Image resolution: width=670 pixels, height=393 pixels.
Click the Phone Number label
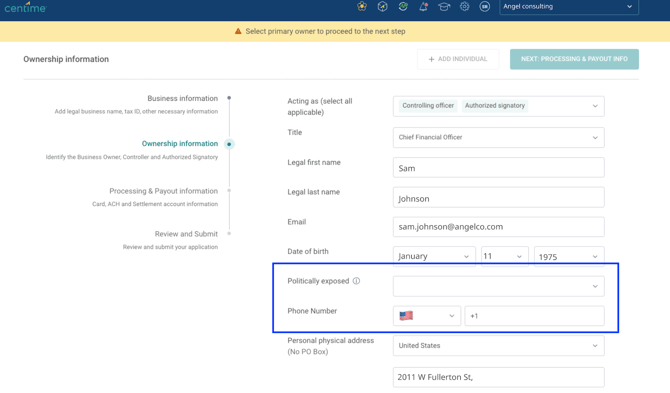coord(312,311)
